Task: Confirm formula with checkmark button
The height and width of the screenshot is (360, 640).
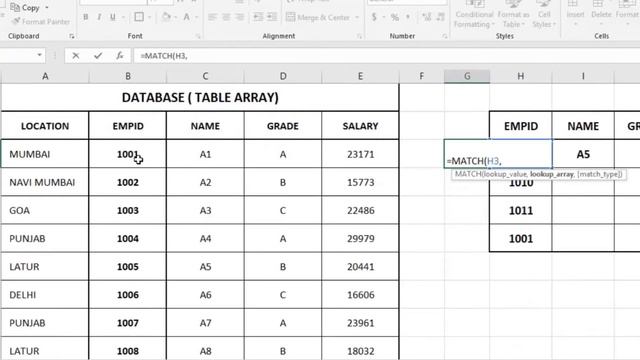Action: (x=98, y=56)
